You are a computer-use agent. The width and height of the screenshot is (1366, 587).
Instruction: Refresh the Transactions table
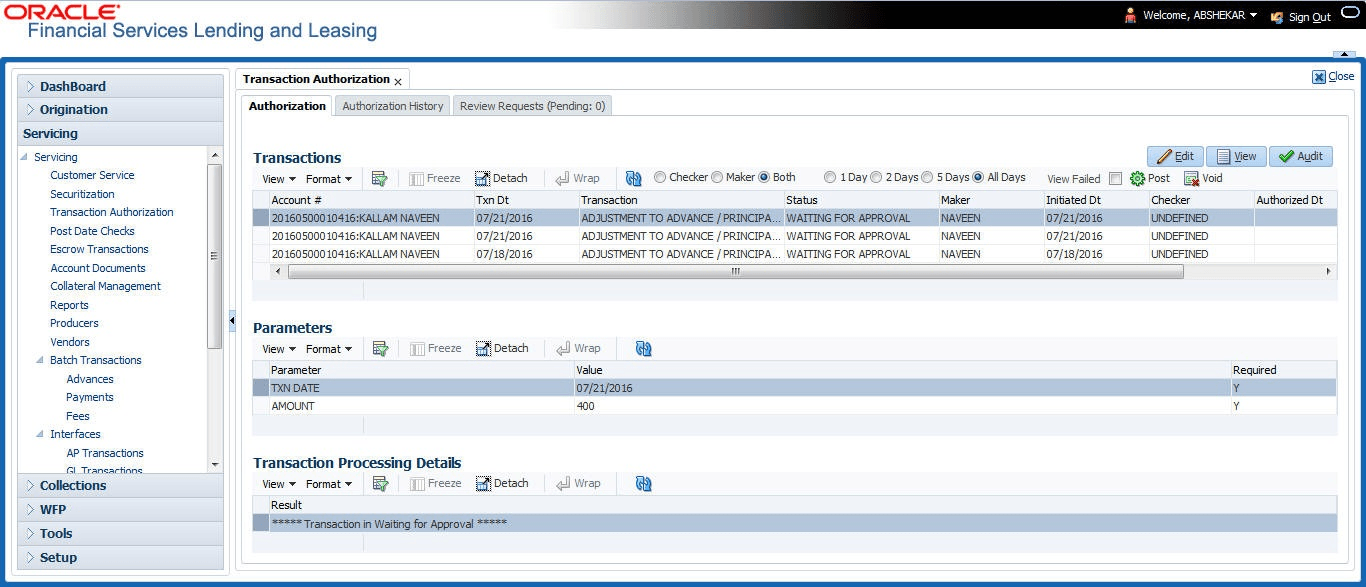pyautogui.click(x=634, y=178)
